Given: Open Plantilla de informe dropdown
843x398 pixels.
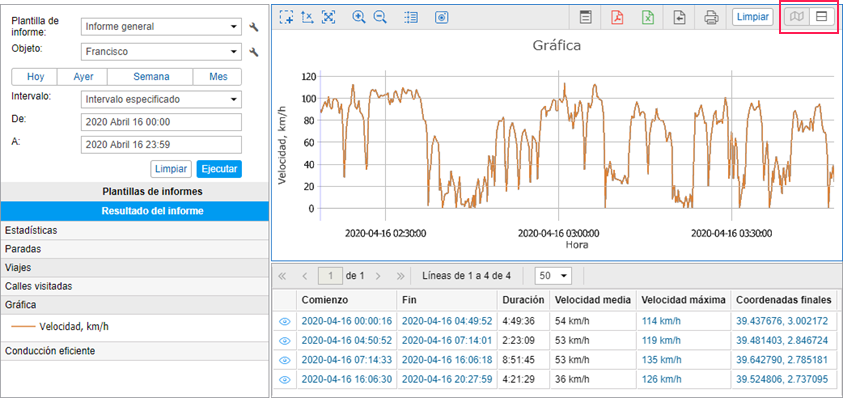Looking at the screenshot, I should click(161, 26).
